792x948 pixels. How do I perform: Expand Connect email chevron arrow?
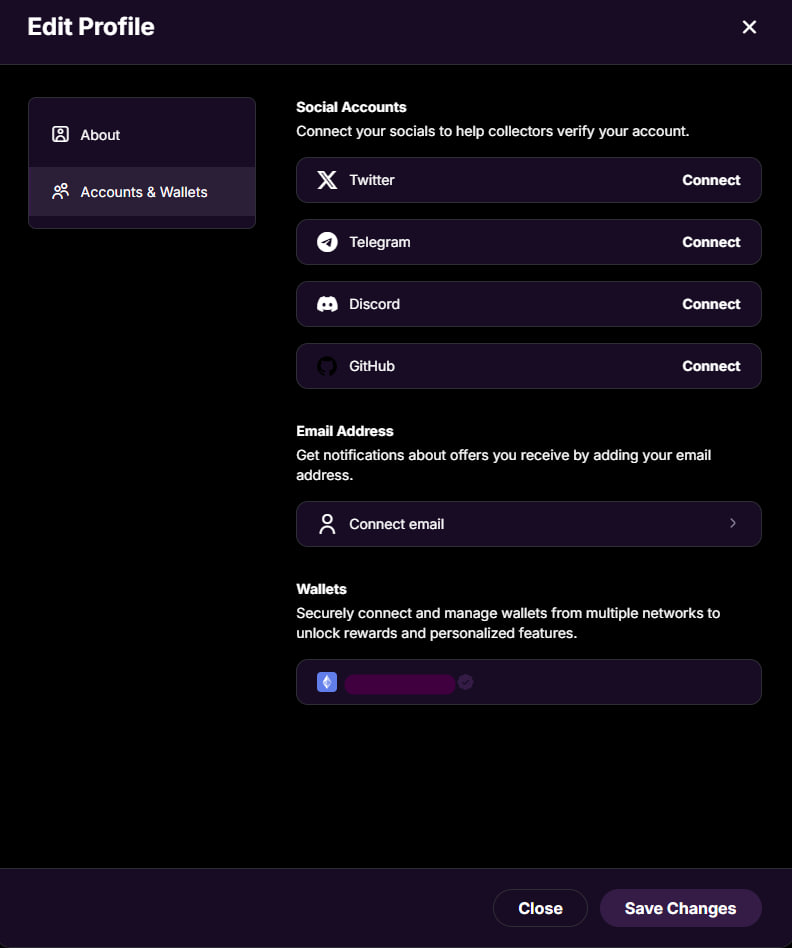click(733, 523)
